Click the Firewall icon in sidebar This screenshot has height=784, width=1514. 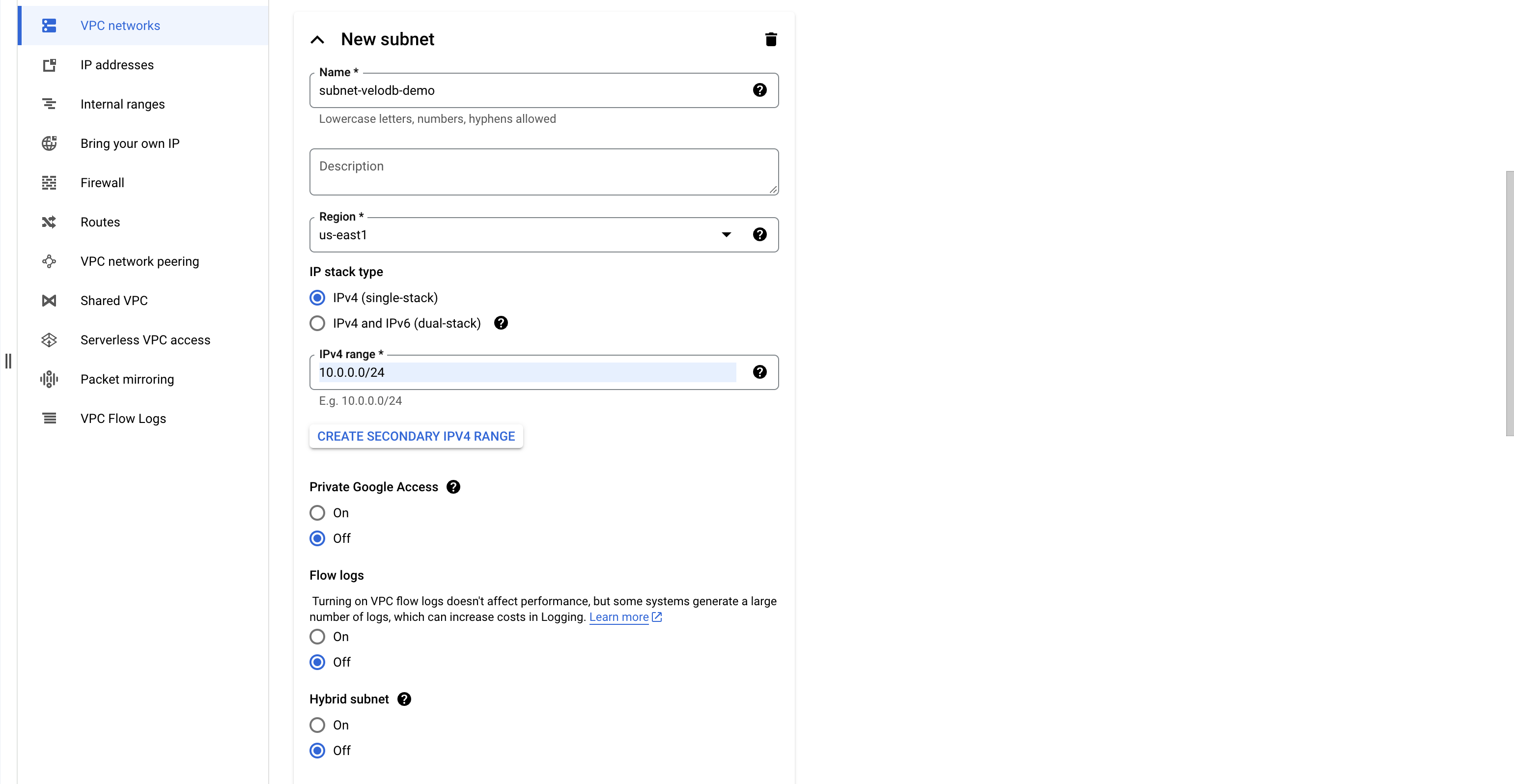(49, 183)
